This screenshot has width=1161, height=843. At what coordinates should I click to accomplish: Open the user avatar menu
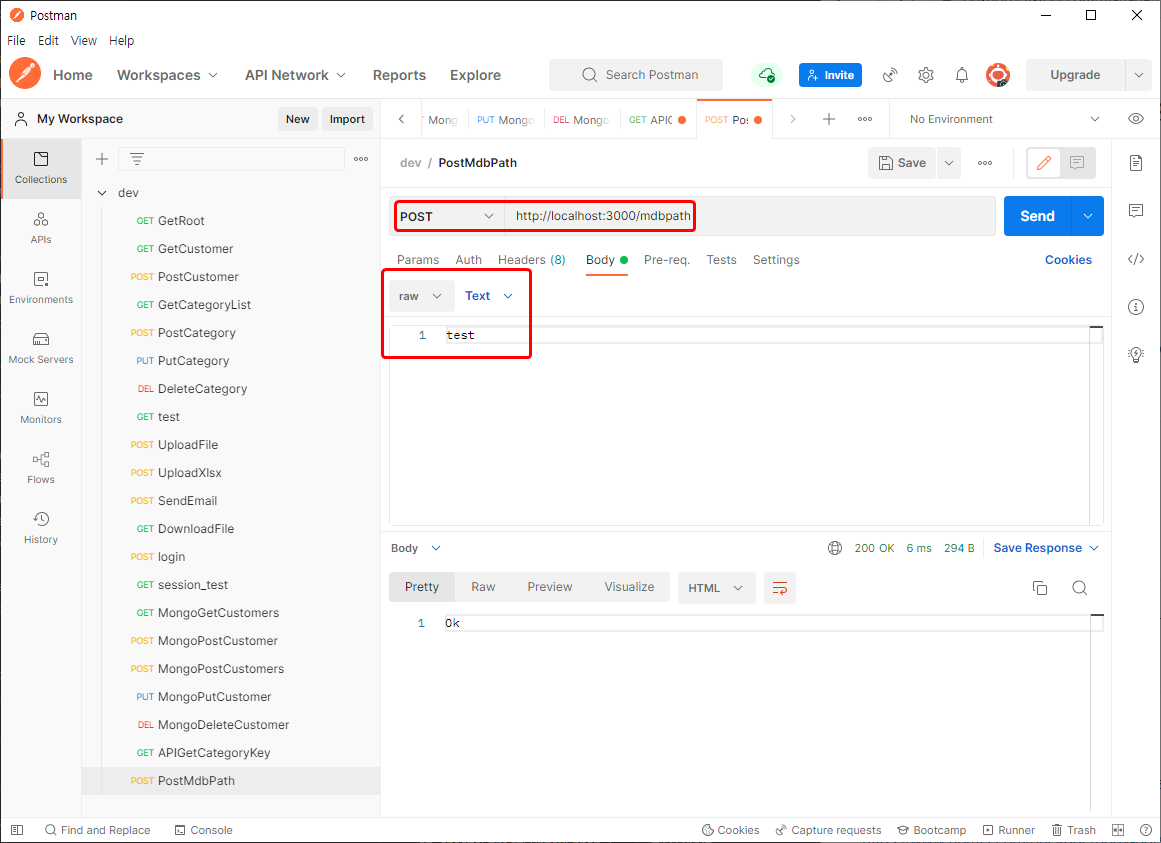pyautogui.click(x=998, y=75)
